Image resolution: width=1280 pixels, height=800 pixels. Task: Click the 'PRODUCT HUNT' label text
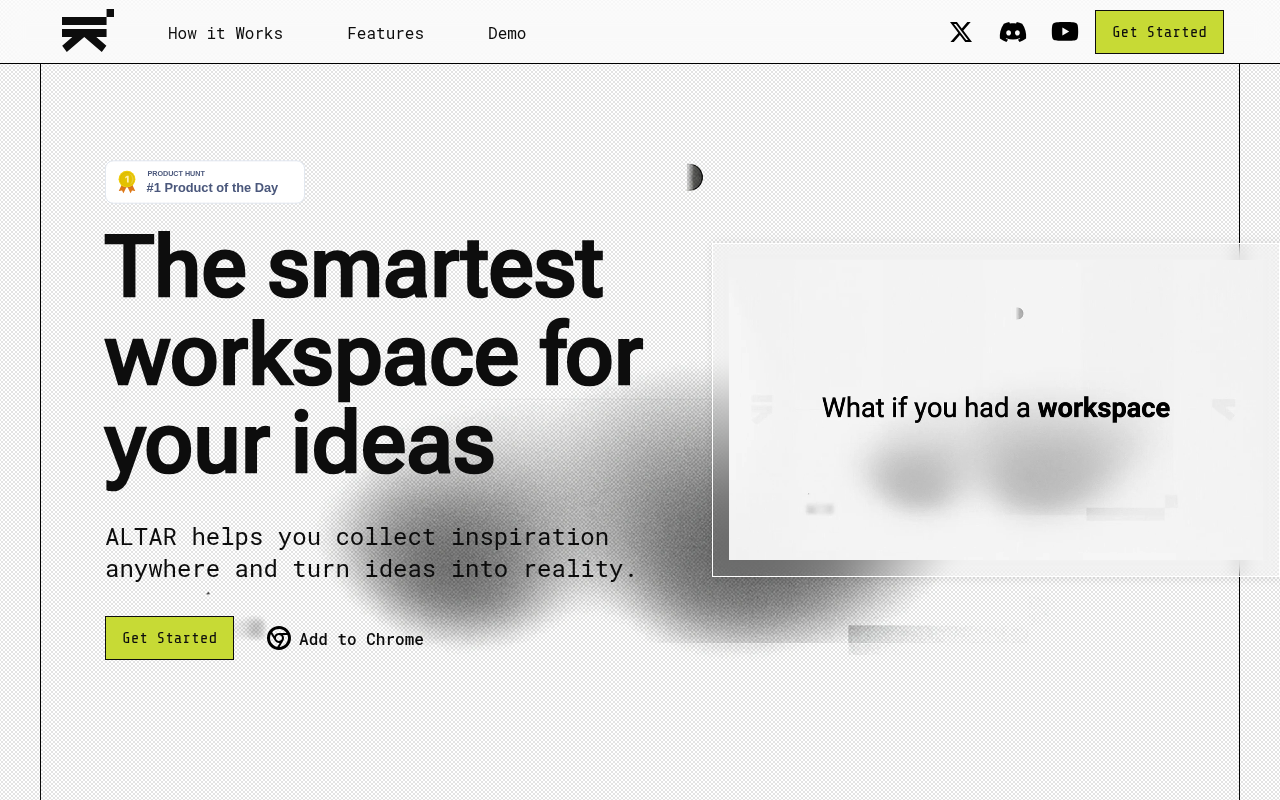coord(176,172)
